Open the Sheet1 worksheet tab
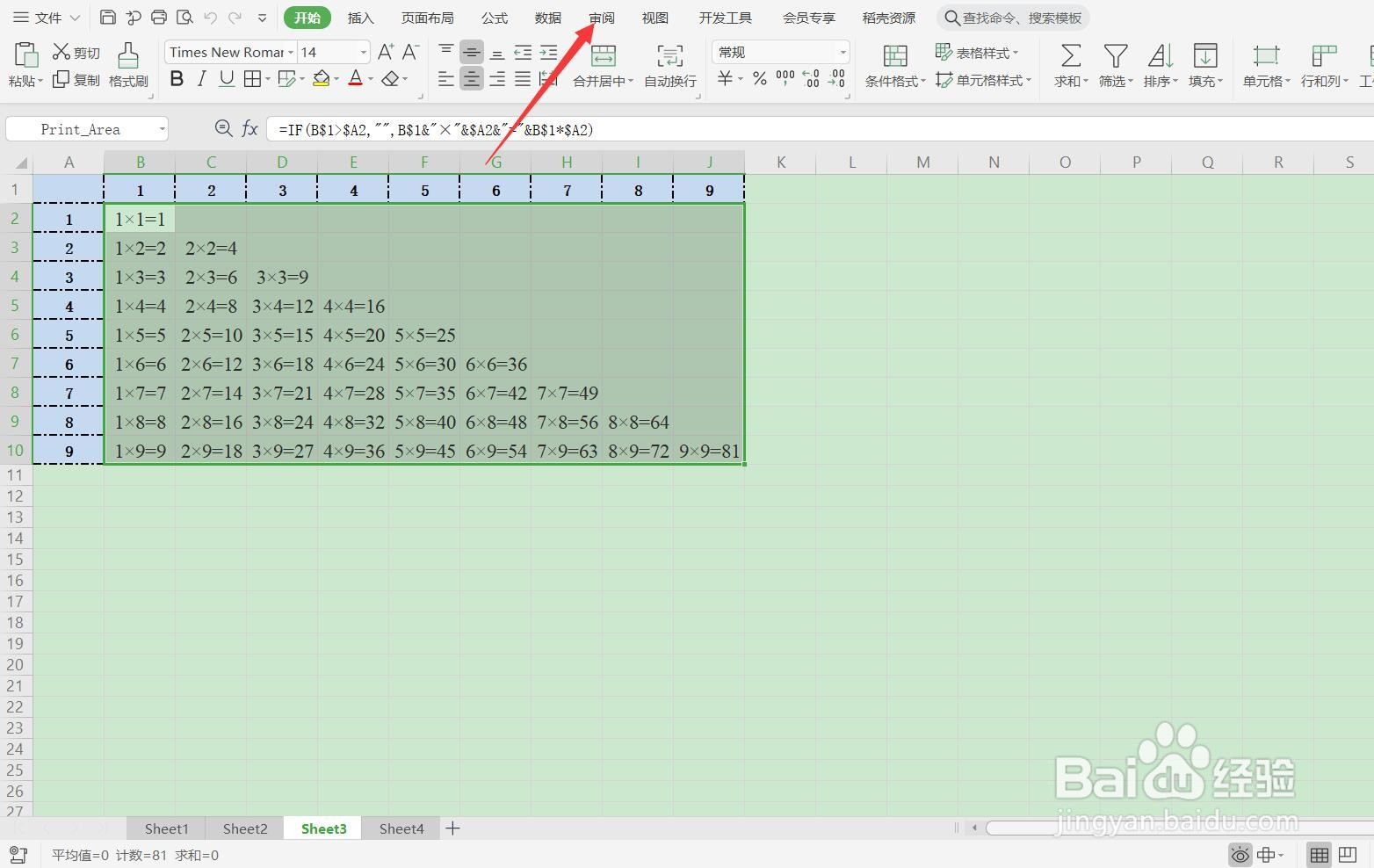This screenshot has width=1374, height=868. (166, 828)
